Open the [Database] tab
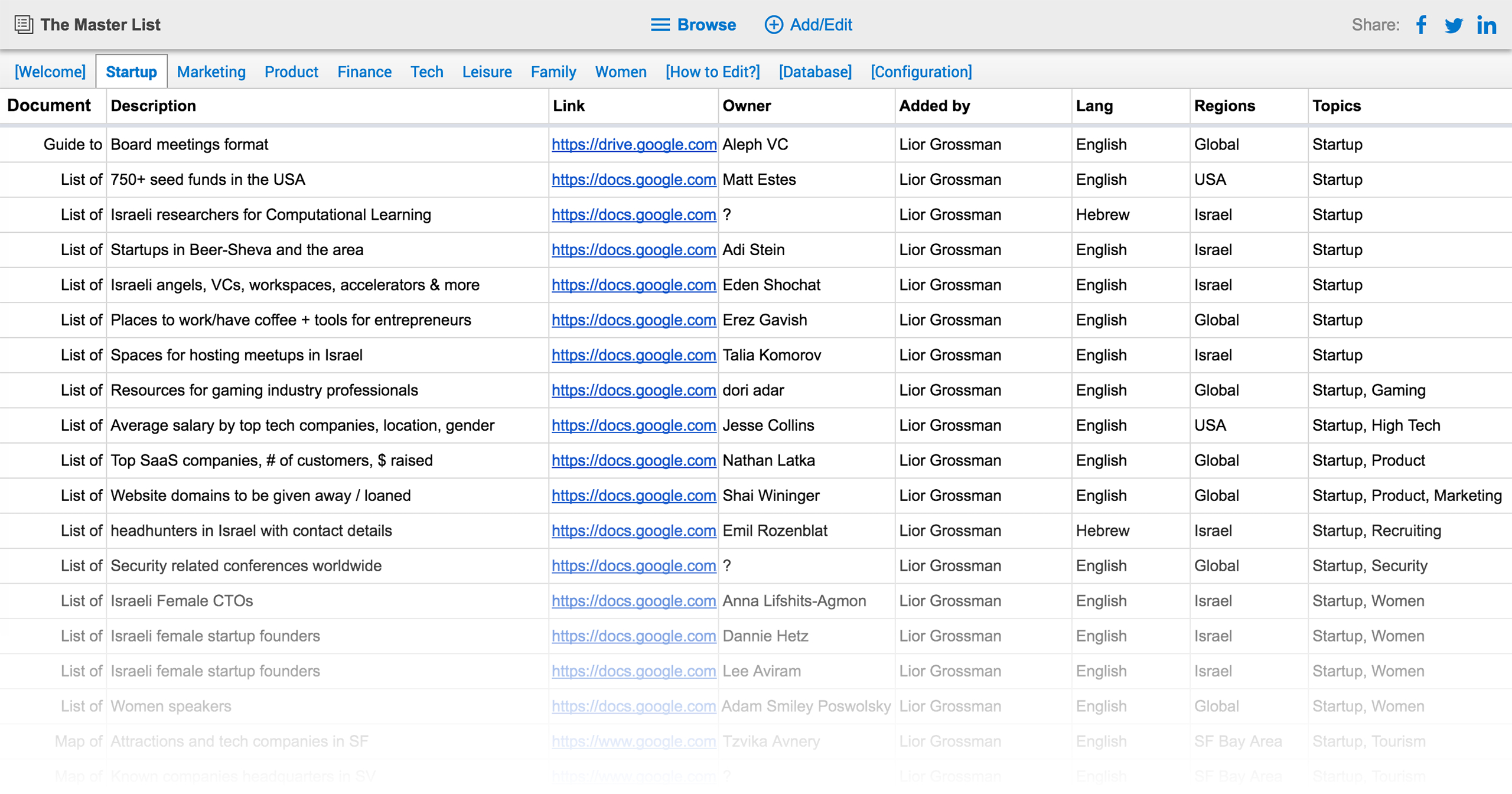Image resolution: width=1512 pixels, height=794 pixels. coord(815,72)
